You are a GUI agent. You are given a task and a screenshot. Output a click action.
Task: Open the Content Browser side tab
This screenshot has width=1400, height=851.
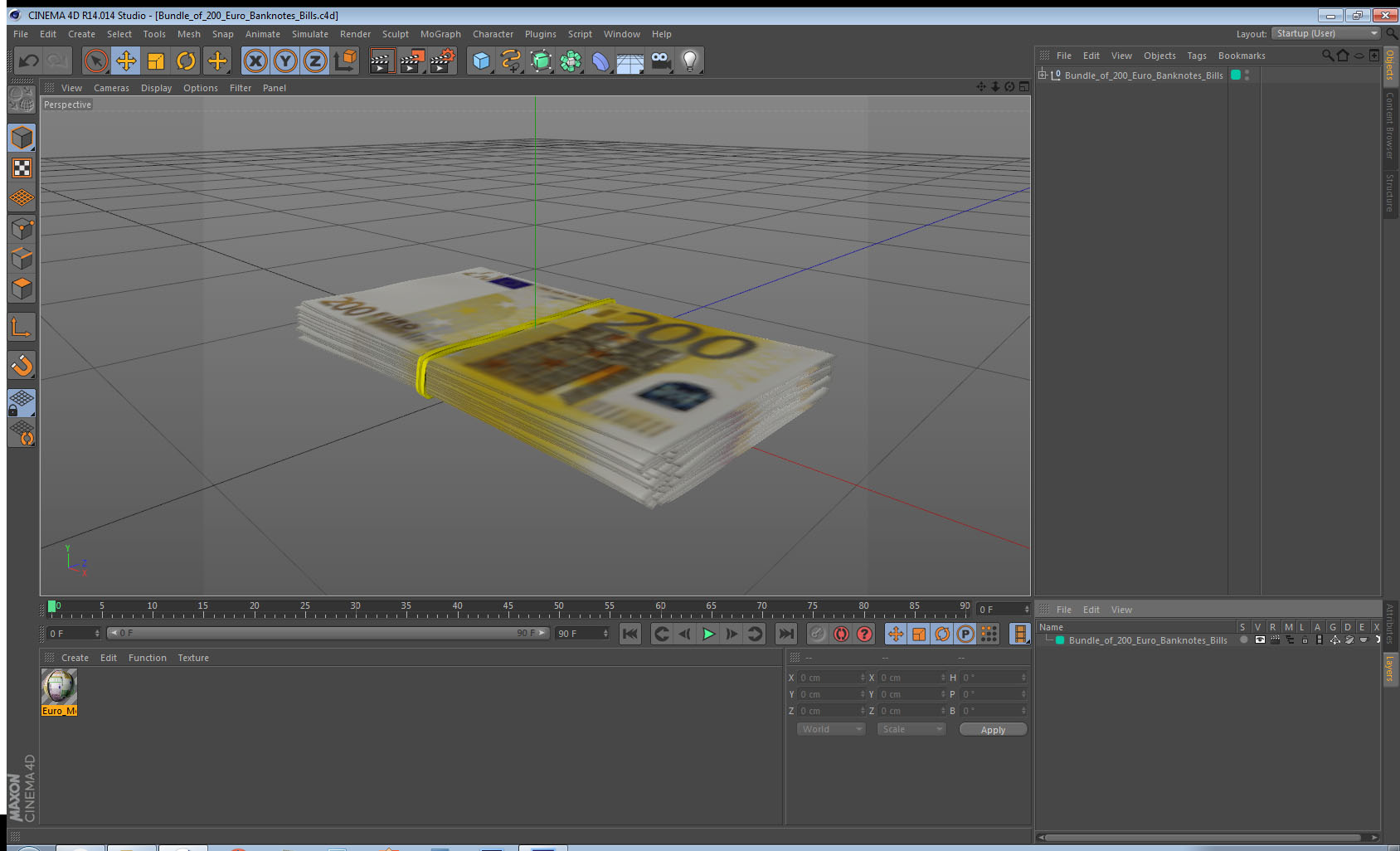click(x=1390, y=124)
